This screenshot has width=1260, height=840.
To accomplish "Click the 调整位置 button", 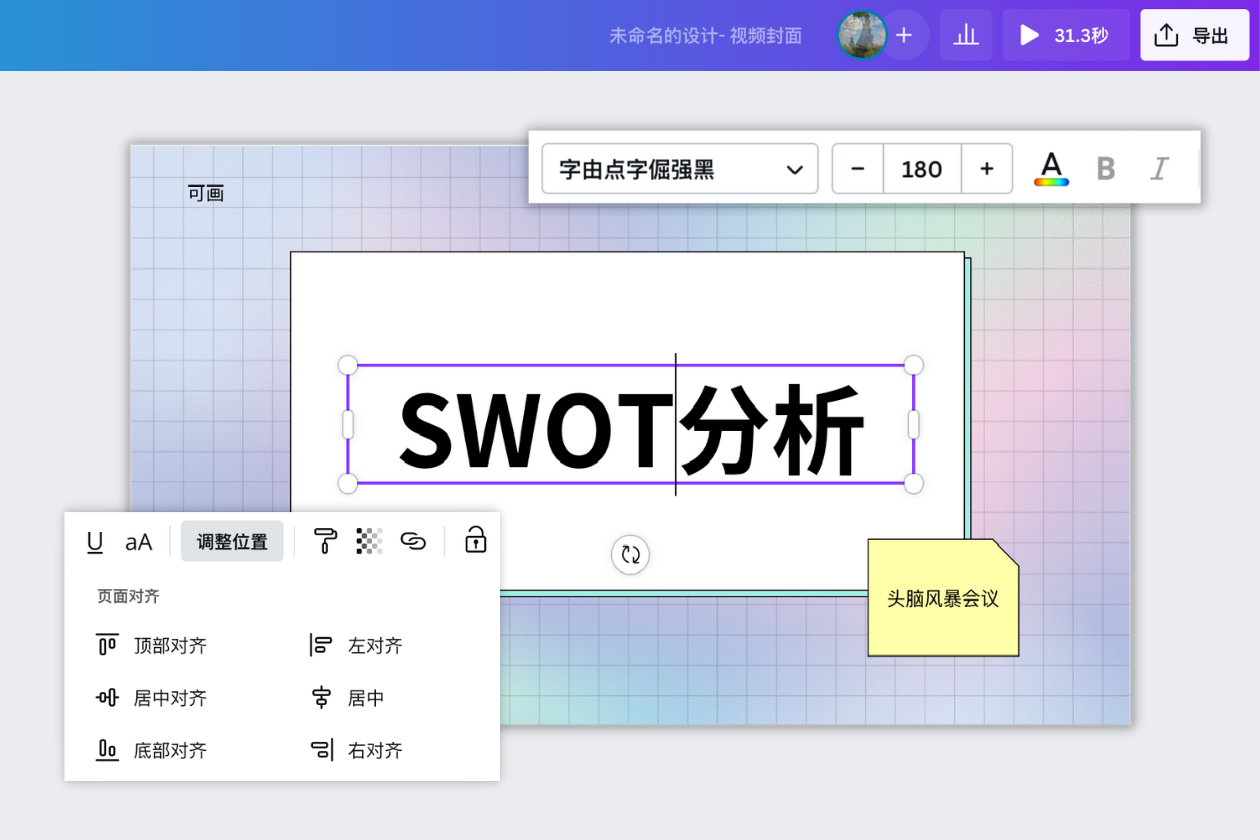I will point(232,542).
